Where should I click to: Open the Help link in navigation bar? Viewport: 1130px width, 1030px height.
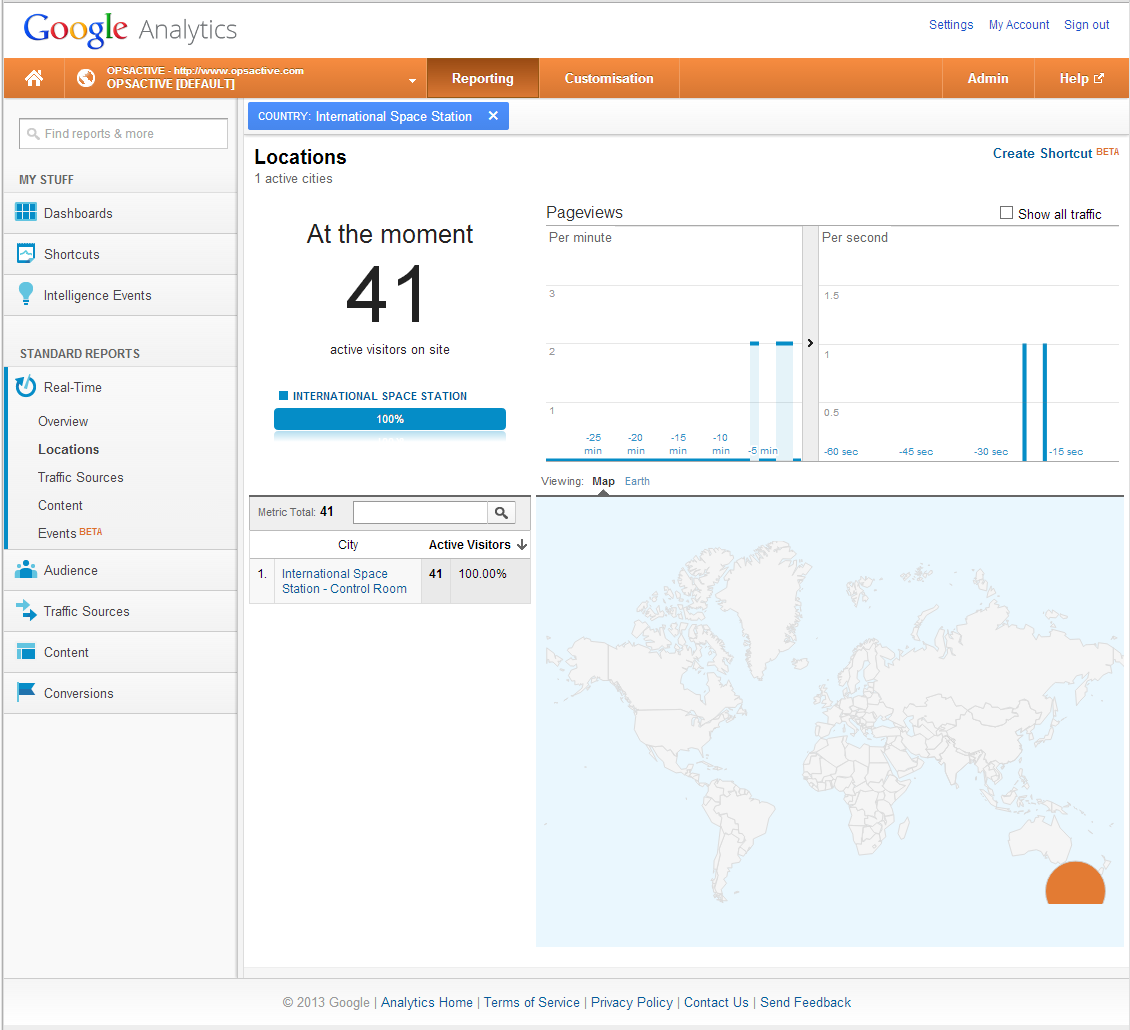point(1082,78)
